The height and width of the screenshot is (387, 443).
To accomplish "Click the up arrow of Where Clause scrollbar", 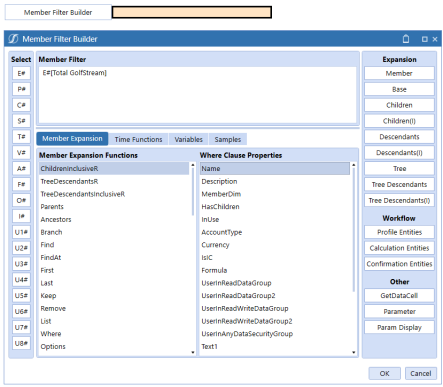I will click(x=354, y=165).
